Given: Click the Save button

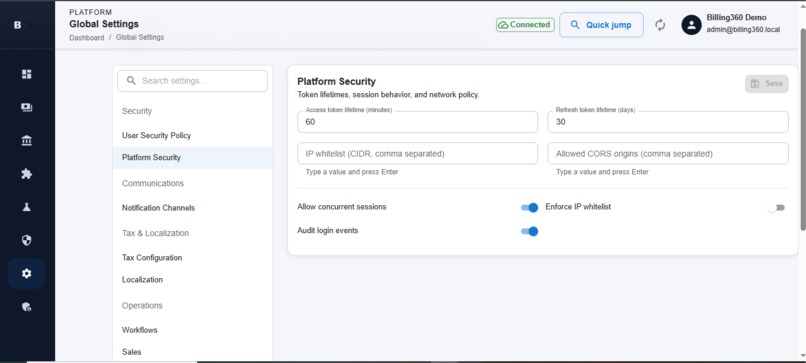Looking at the screenshot, I should pos(766,83).
